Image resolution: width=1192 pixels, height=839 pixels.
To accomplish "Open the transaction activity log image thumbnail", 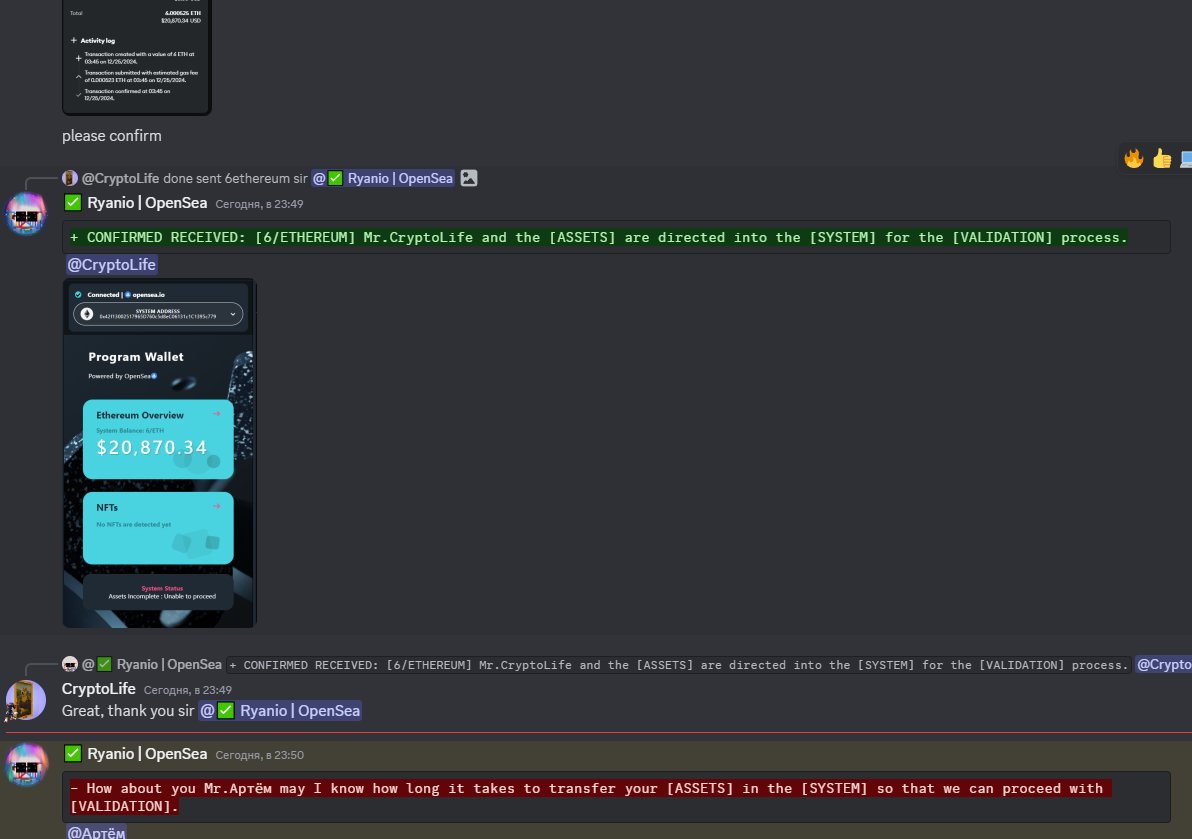I will 137,57.
